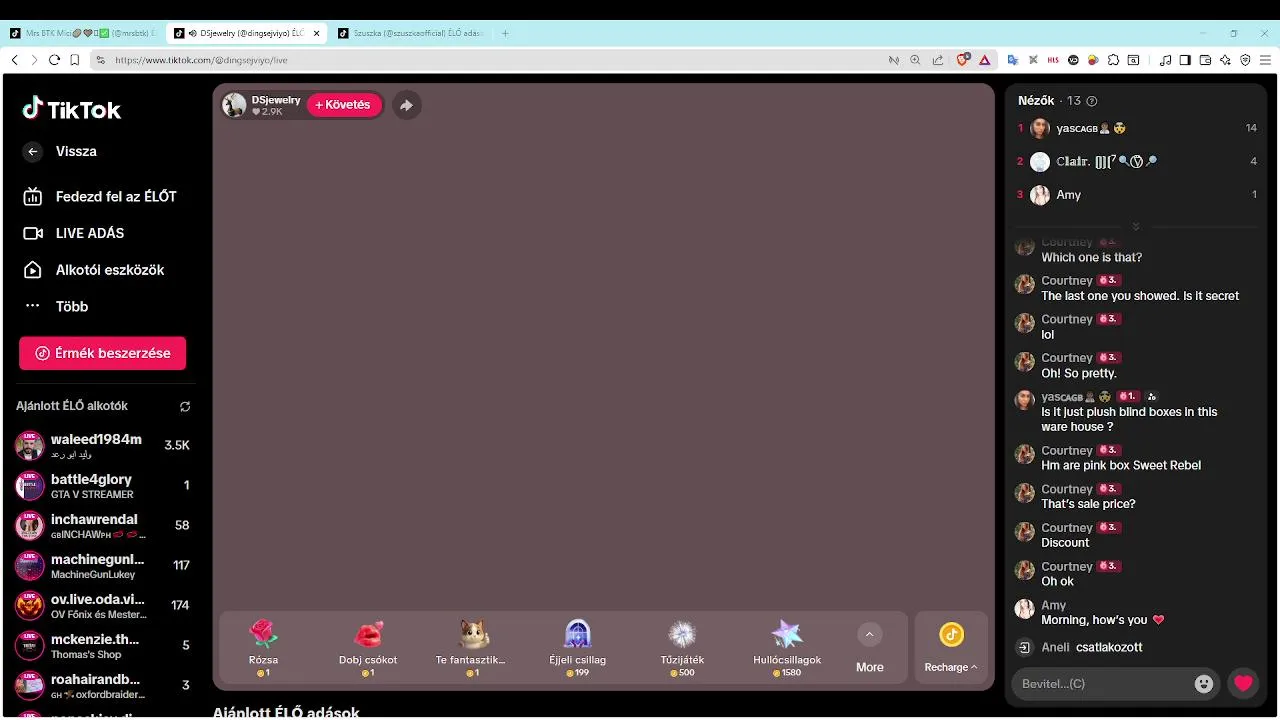Close the DSjewelry browser tab
The width and height of the screenshot is (1280, 720).
click(317, 33)
